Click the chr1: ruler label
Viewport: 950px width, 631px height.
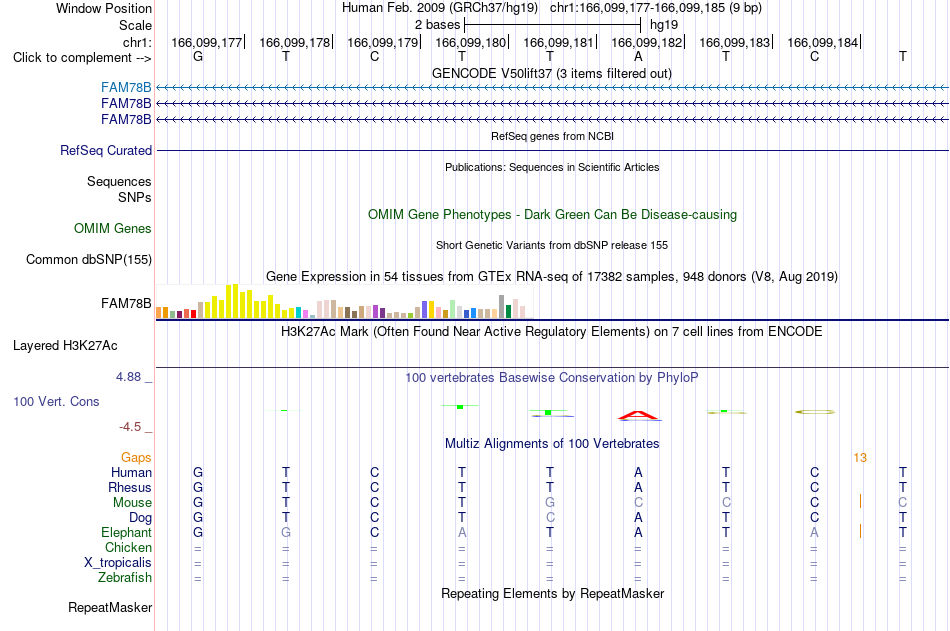[138, 42]
